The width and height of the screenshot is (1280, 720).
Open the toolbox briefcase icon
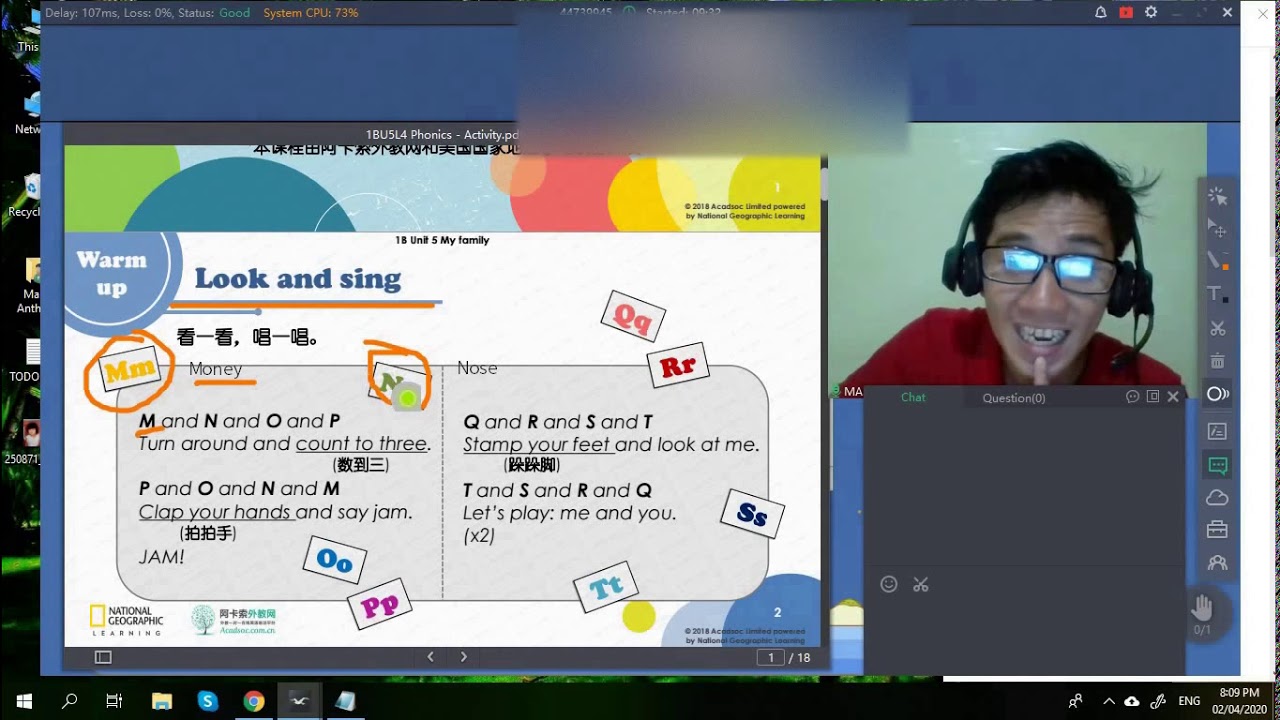(x=1217, y=530)
